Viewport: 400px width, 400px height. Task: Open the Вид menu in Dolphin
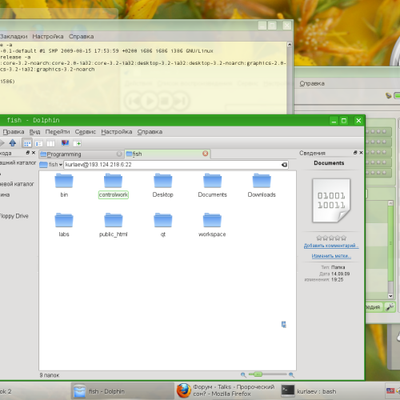(35, 132)
